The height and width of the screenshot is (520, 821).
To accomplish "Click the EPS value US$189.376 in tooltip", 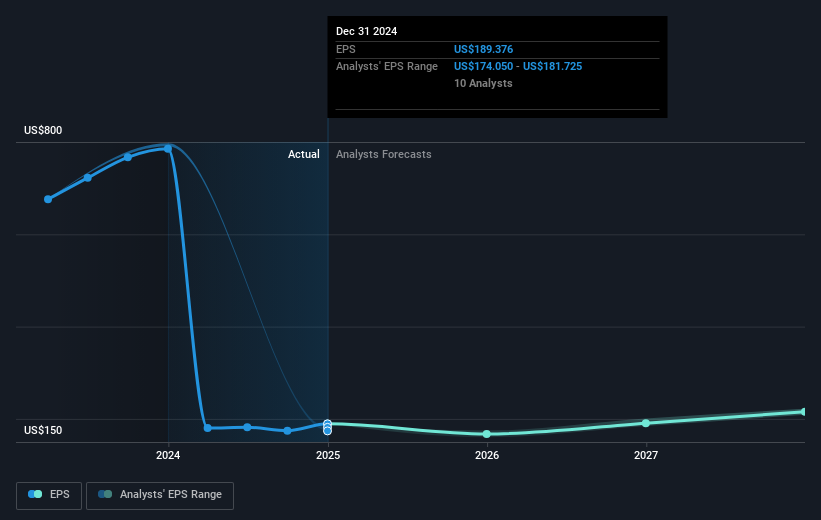I will (x=483, y=49).
